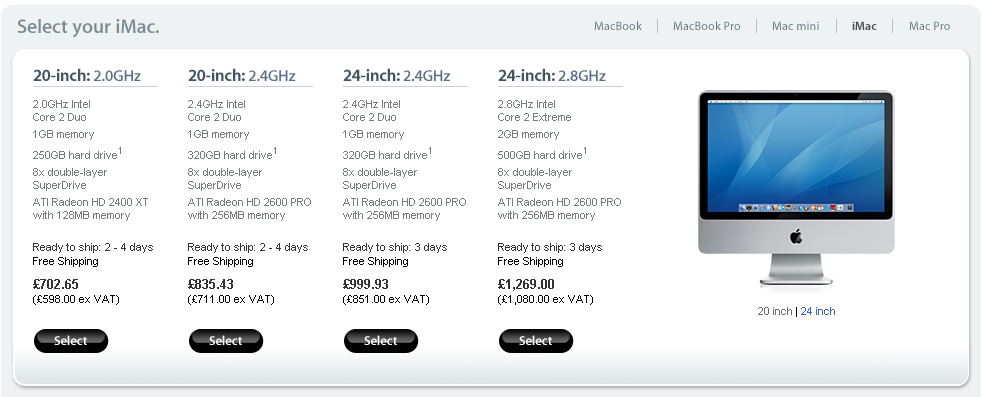Image resolution: width=985 pixels, height=397 pixels.
Task: Click the £1,269.00 price
Action: click(526, 285)
